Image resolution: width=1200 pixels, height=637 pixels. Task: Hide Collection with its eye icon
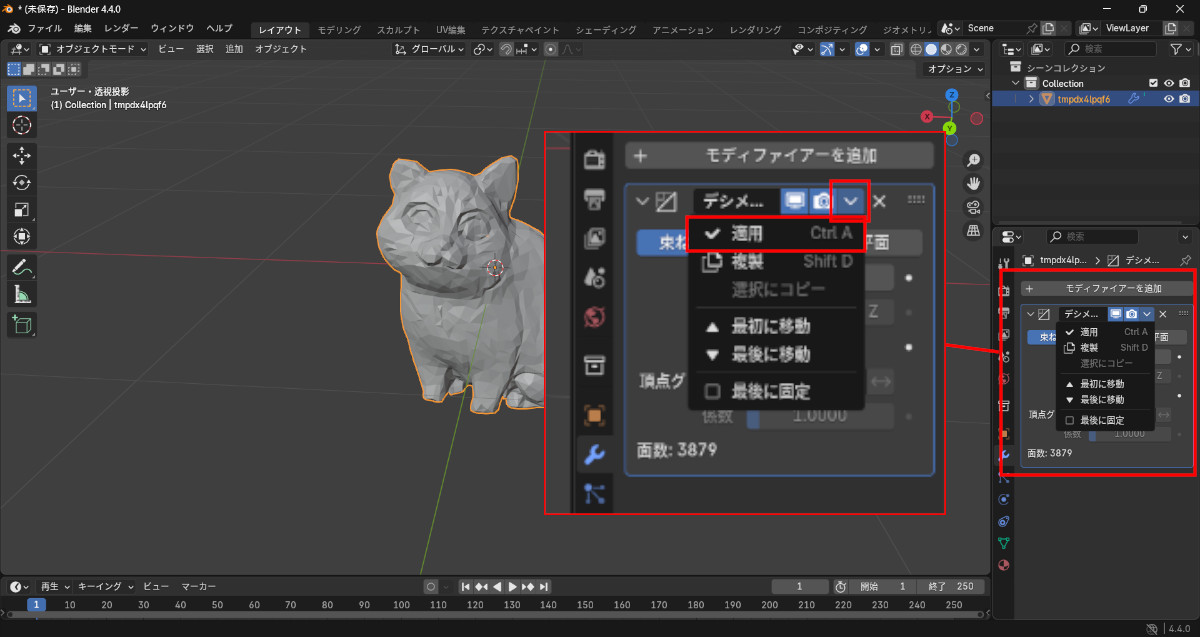[x=1168, y=83]
